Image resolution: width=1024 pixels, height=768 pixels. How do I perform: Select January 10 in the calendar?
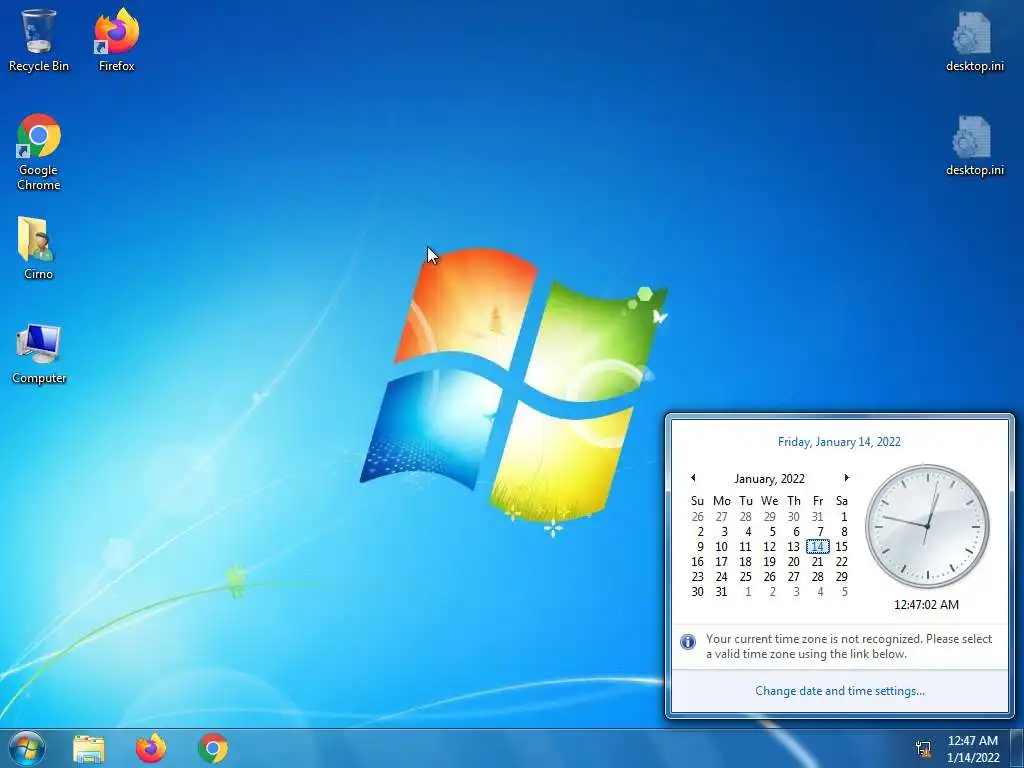click(x=721, y=547)
